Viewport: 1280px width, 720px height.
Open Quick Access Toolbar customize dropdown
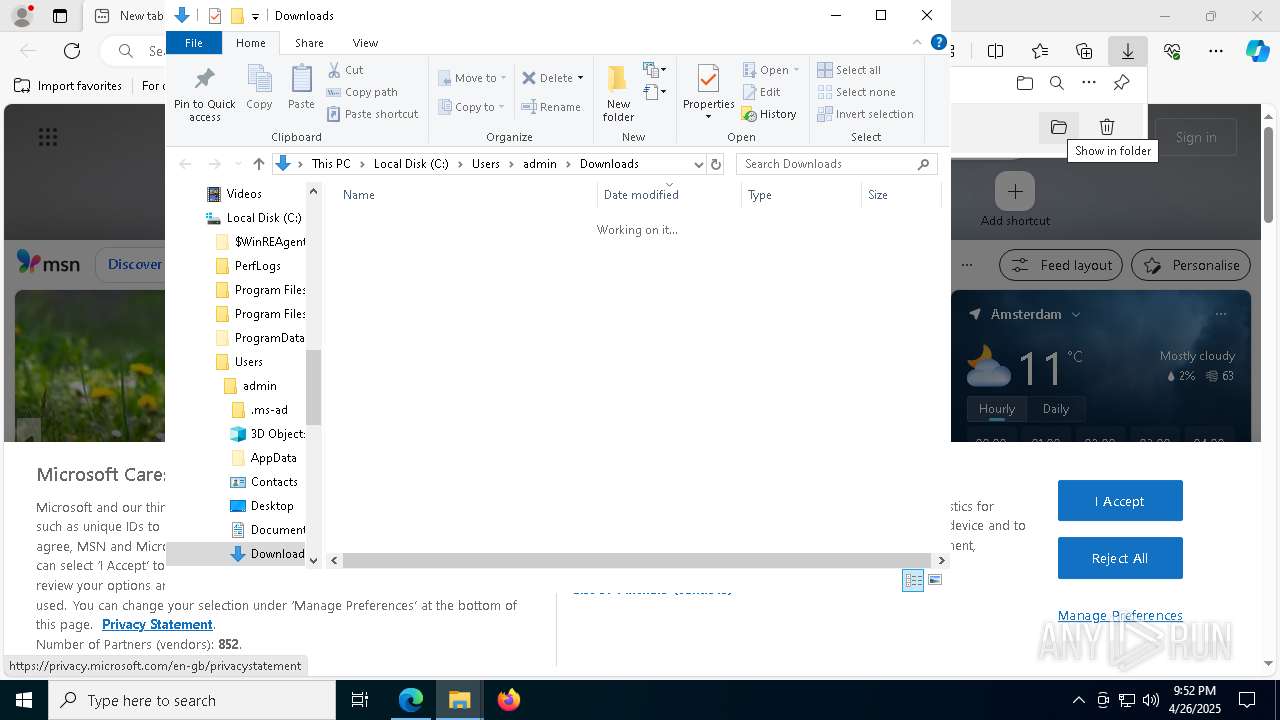(256, 16)
